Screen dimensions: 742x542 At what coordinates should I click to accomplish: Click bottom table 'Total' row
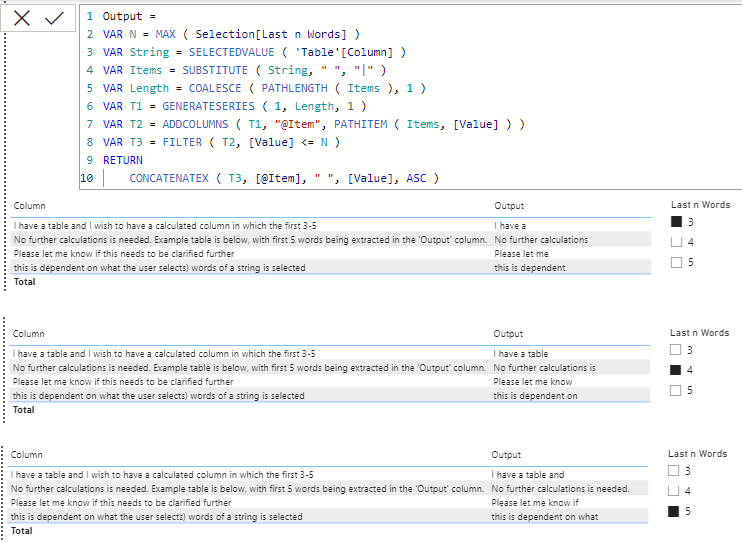pos(328,531)
